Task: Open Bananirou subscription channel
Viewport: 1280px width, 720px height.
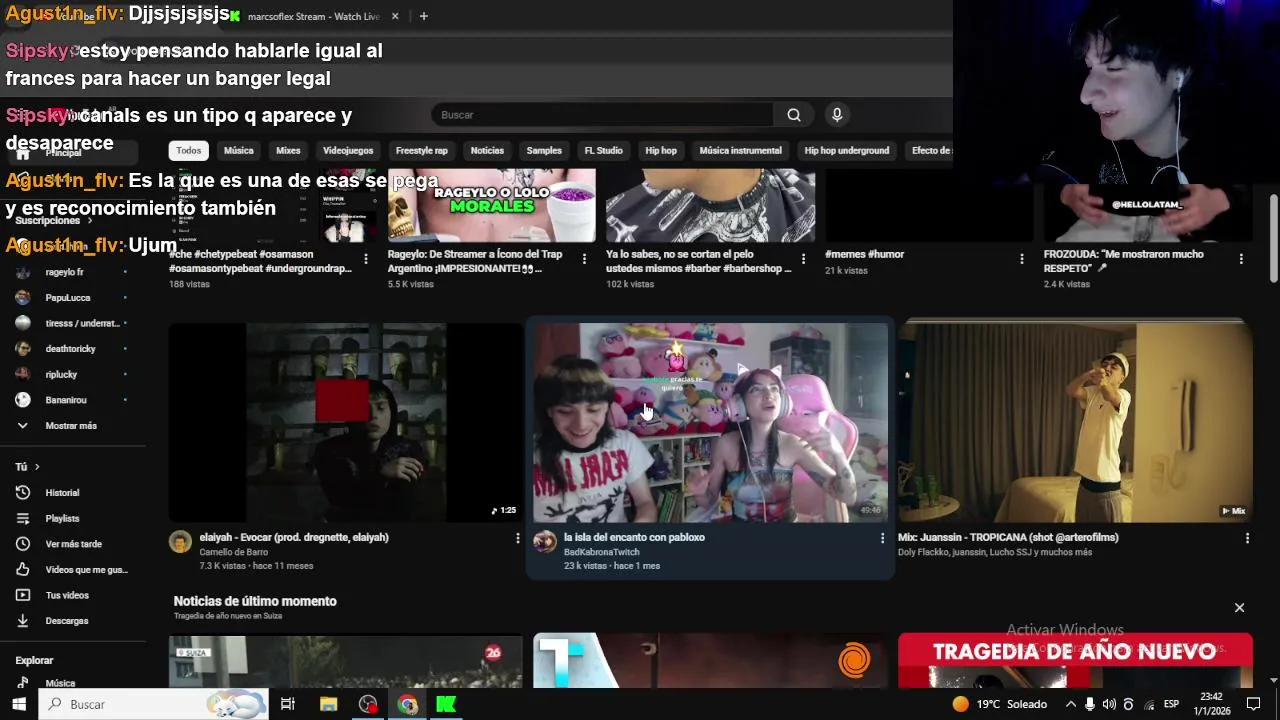Action: click(x=66, y=400)
